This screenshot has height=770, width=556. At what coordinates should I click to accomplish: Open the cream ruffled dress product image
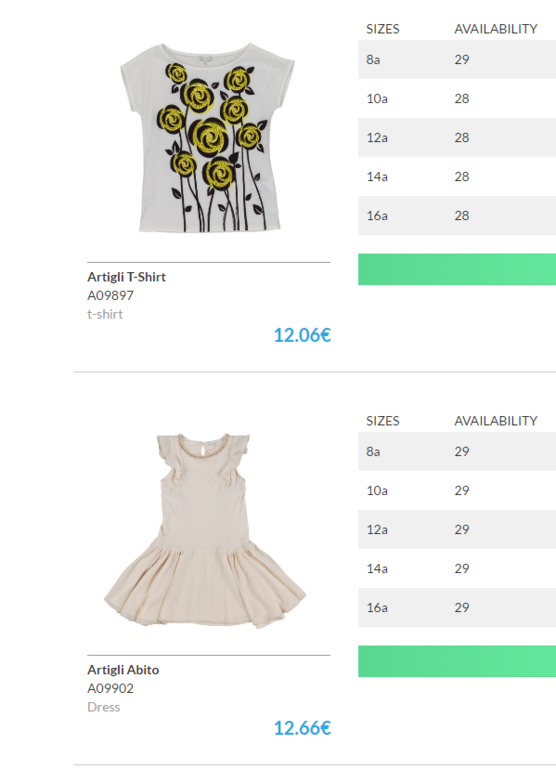205,531
